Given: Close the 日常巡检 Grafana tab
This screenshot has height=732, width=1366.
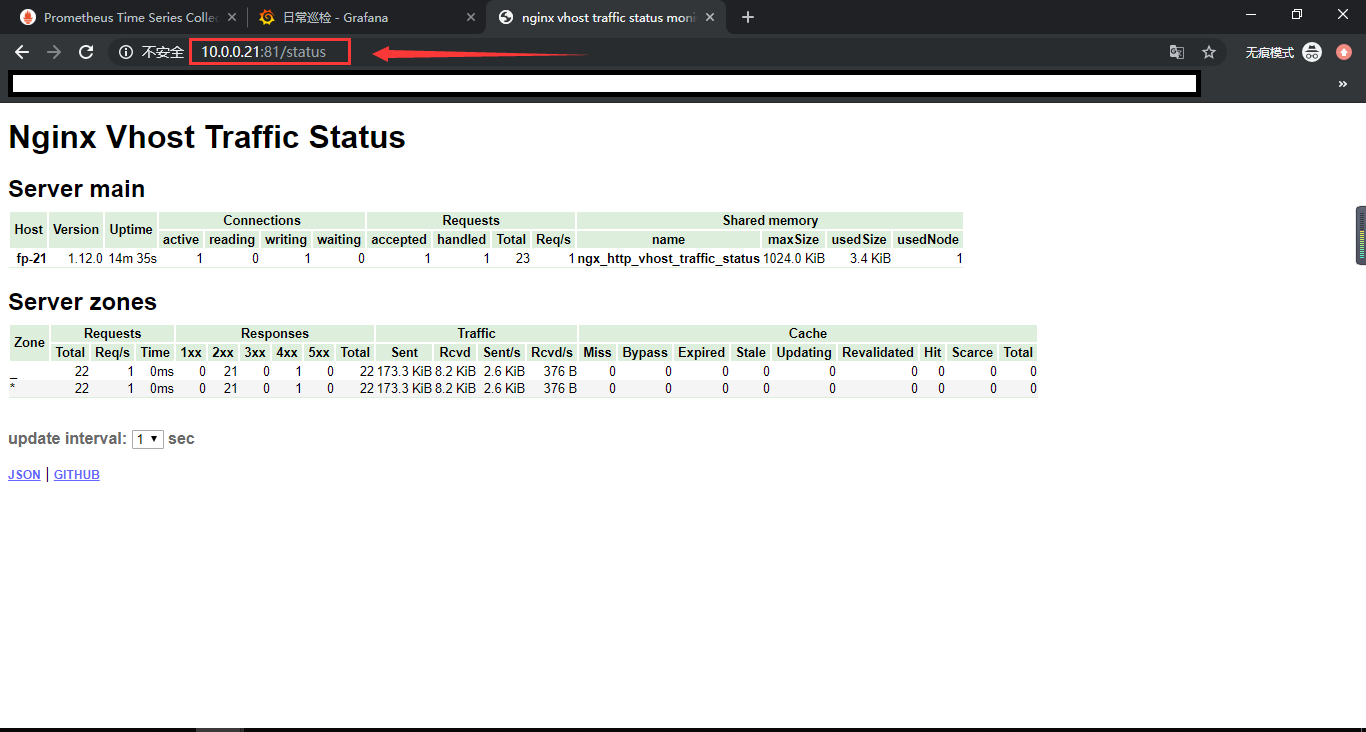Looking at the screenshot, I should coord(471,17).
